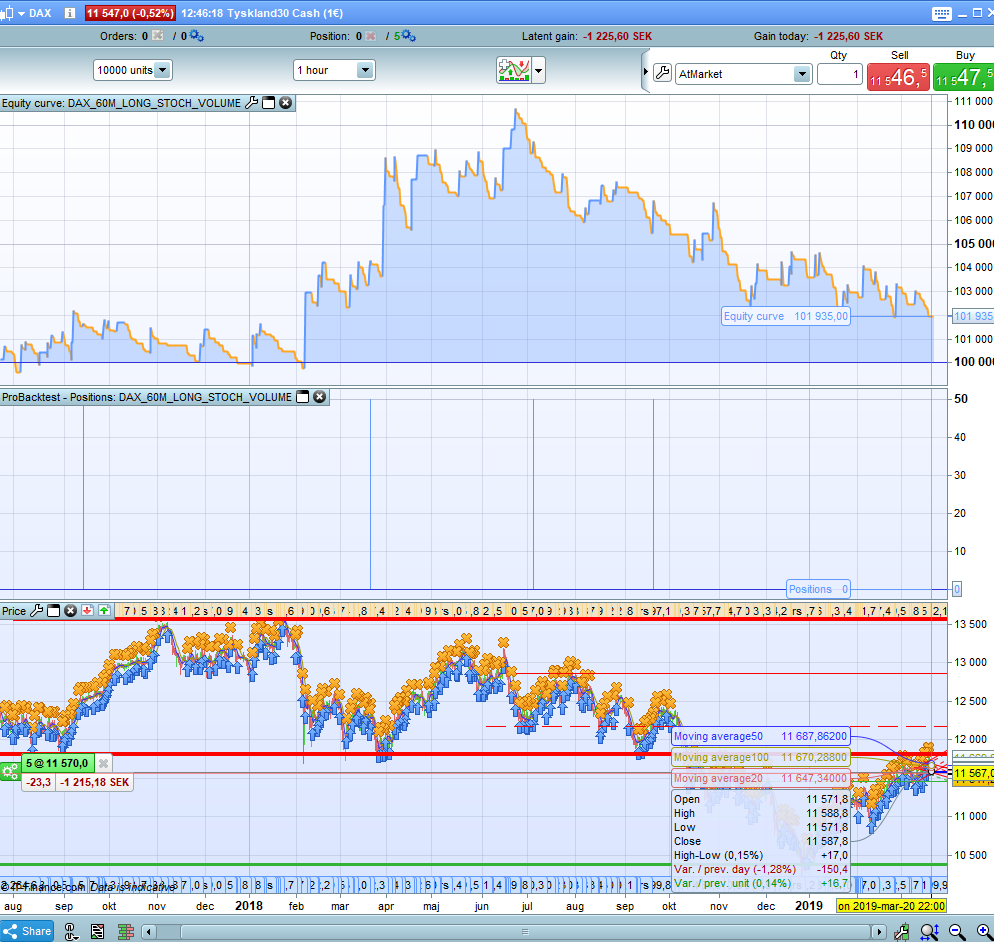This screenshot has width=994, height=942.
Task: Close the Equity curve panel
Action: click(285, 103)
